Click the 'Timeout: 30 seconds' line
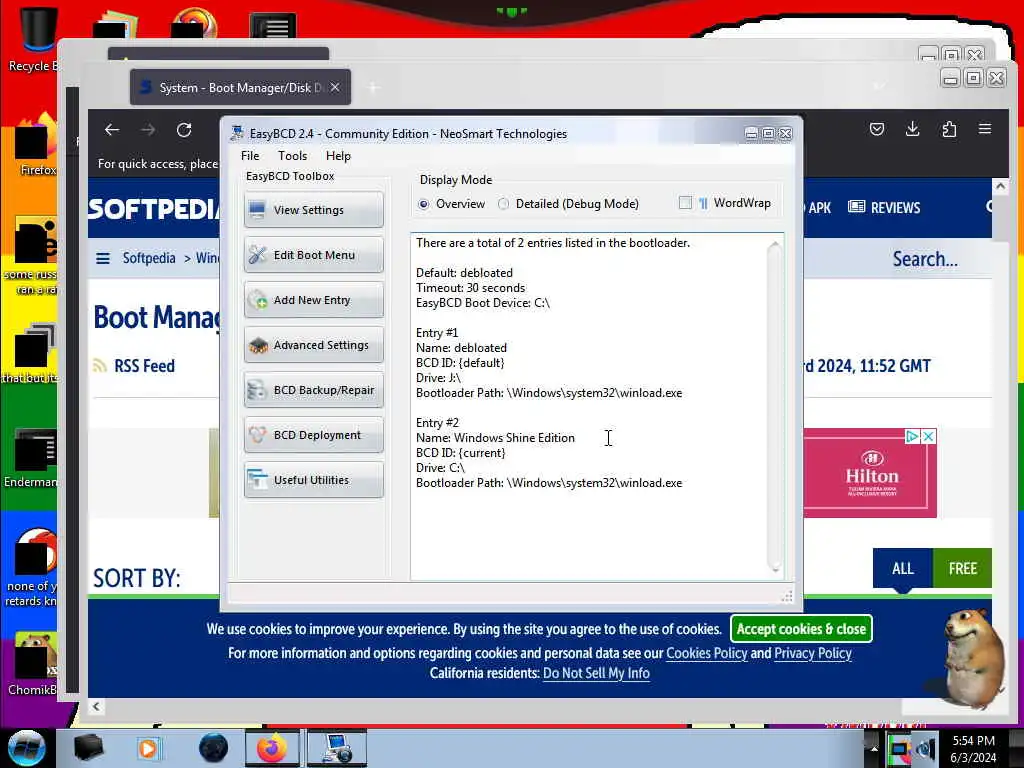Screen dimensions: 1024x768 pyautogui.click(x=470, y=287)
